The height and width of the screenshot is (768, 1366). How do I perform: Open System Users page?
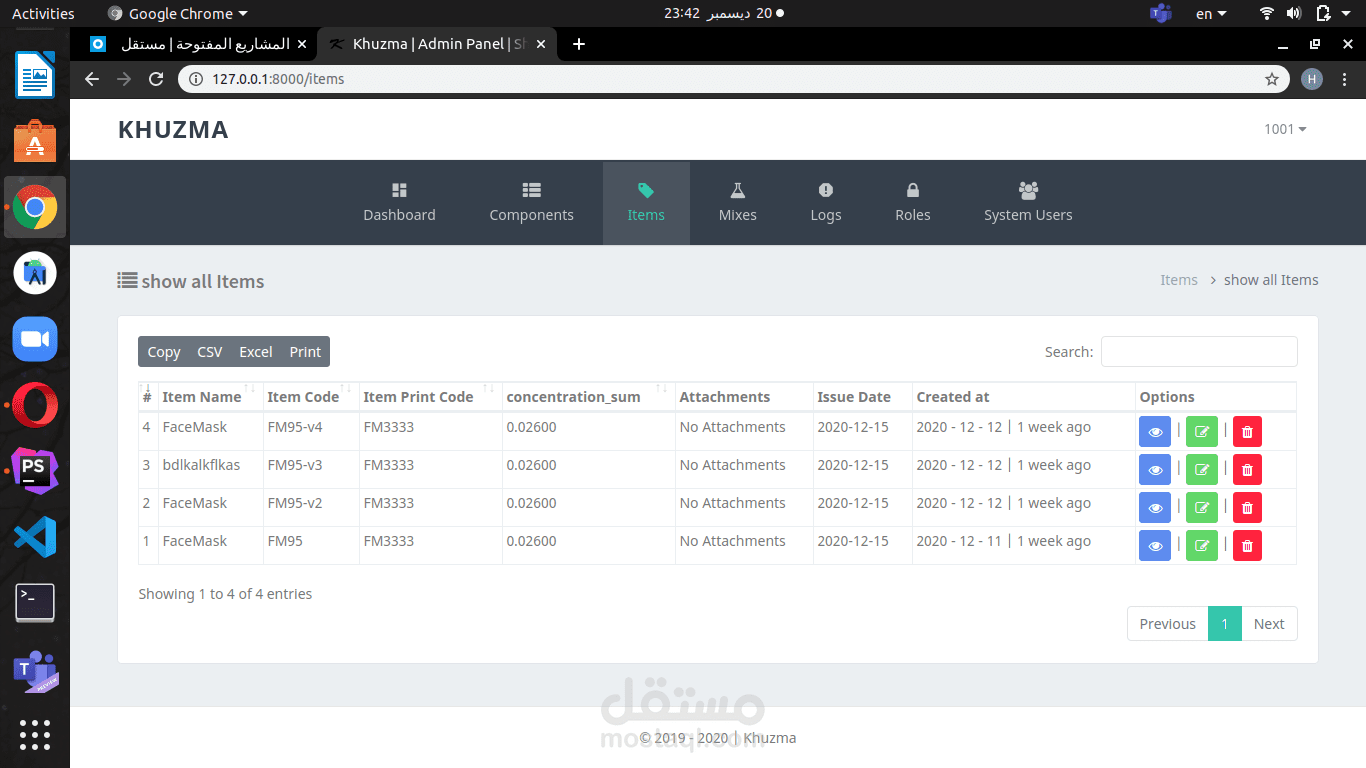(1028, 203)
